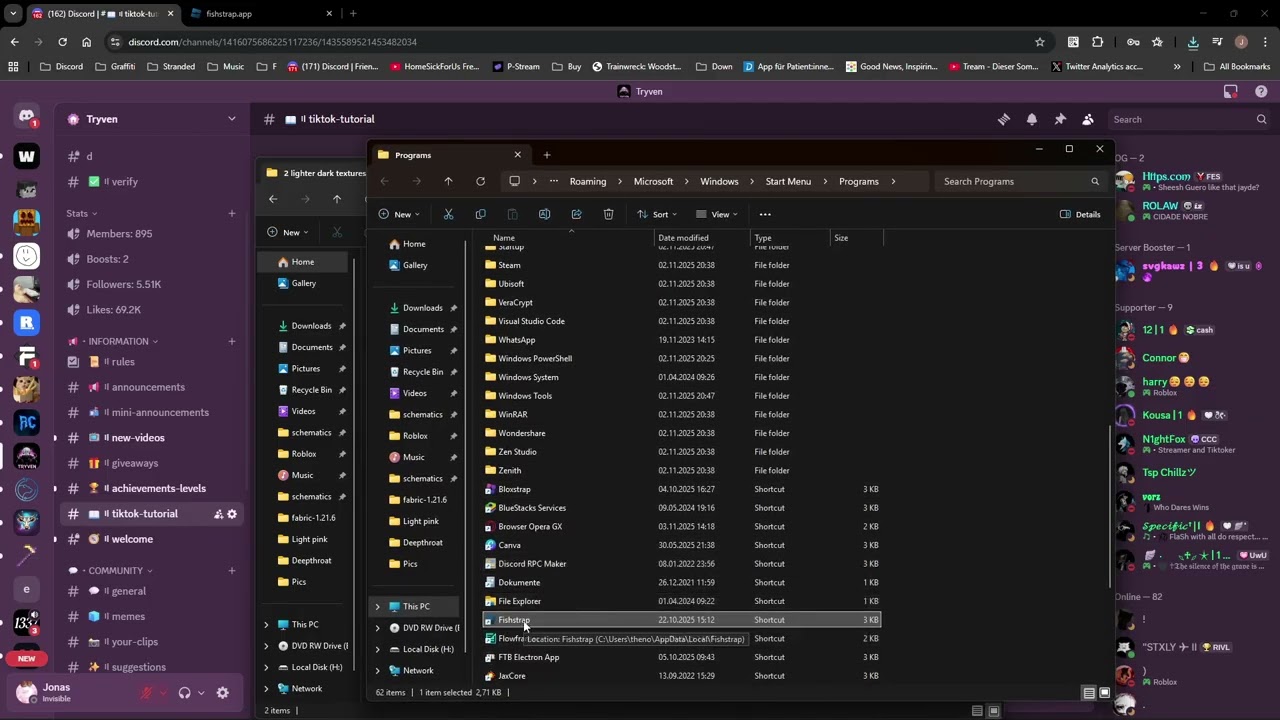The image size is (1280, 720).
Task: Open Discord inbox icon at top right
Action: (x=1230, y=91)
